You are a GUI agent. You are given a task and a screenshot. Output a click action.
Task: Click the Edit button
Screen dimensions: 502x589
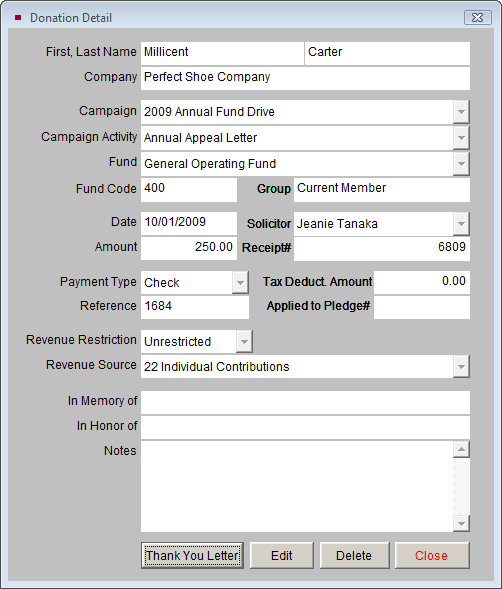coord(281,555)
